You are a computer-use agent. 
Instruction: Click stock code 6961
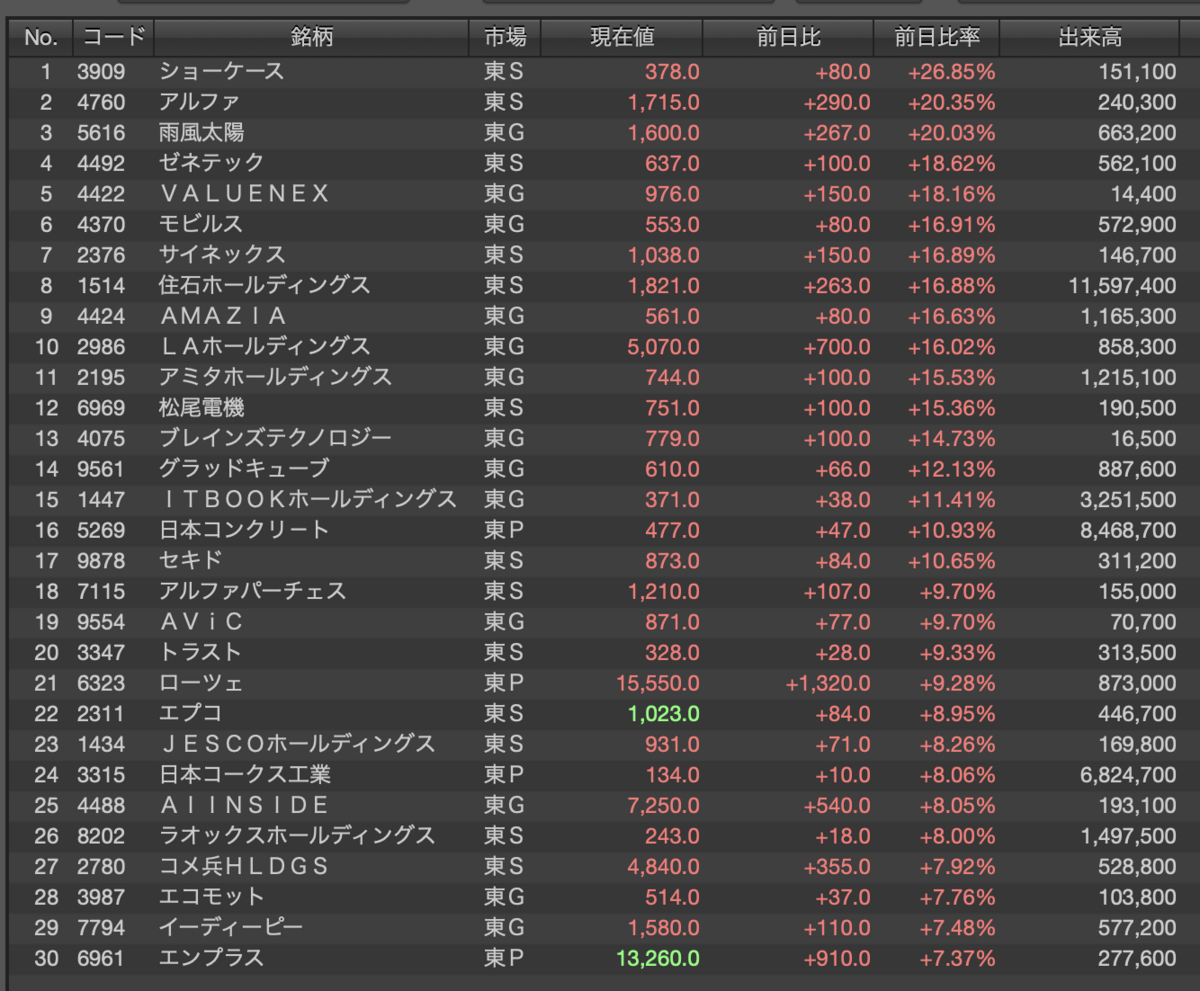(x=101, y=958)
